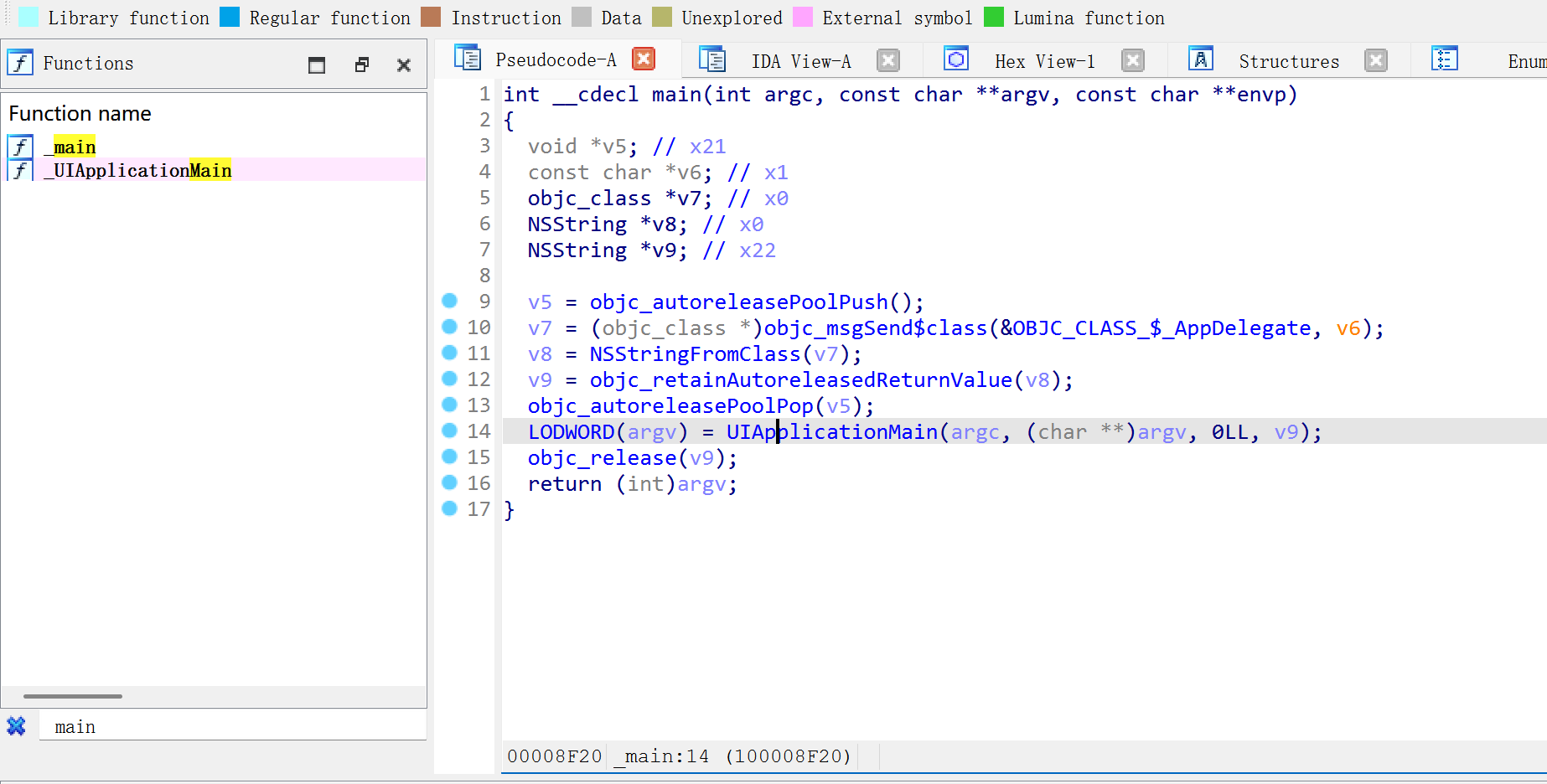1547x784 pixels.
Task: Switch to the Structures tab
Action: (x=1288, y=61)
